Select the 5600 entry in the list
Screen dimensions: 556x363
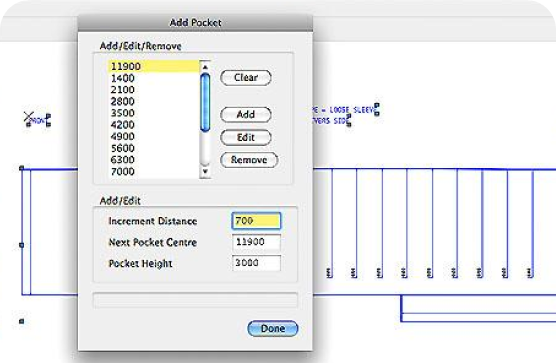pos(154,148)
